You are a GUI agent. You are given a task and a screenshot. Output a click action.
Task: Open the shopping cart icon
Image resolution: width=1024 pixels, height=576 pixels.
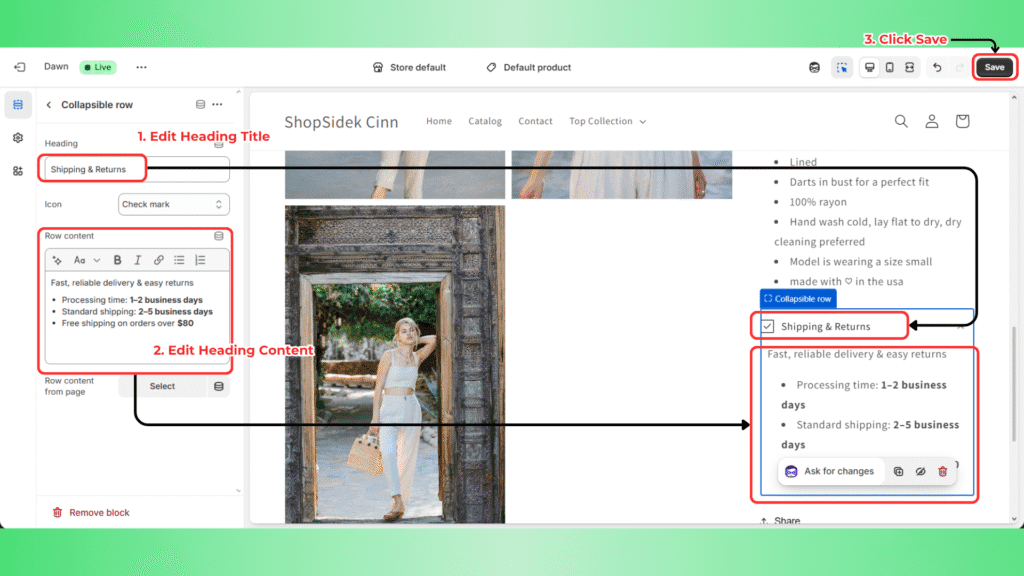[x=962, y=121]
